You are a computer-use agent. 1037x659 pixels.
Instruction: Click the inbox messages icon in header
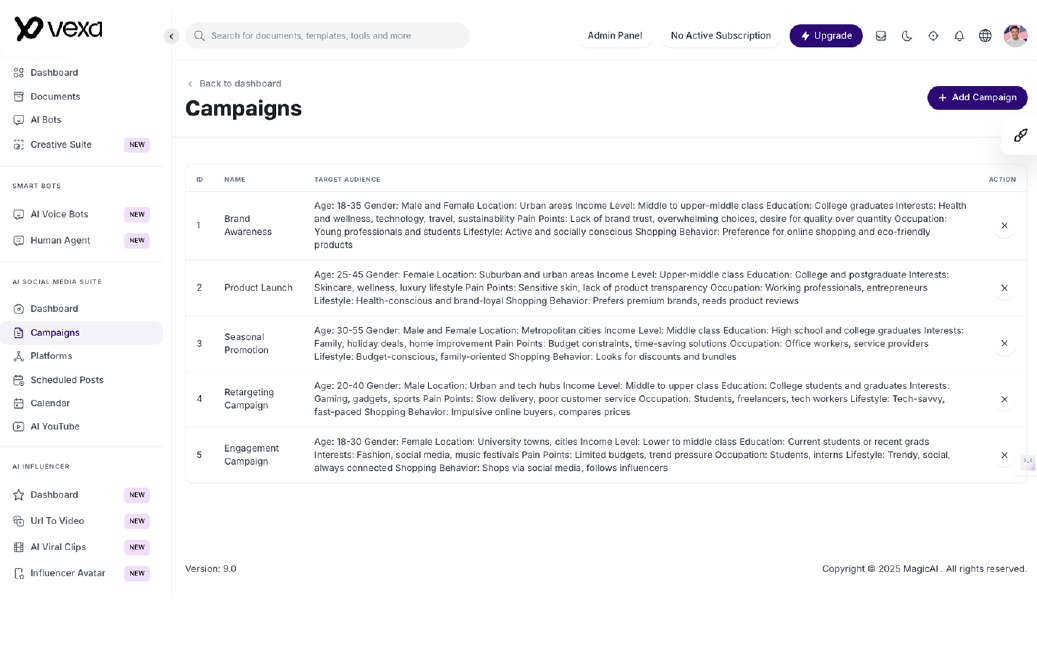point(881,36)
